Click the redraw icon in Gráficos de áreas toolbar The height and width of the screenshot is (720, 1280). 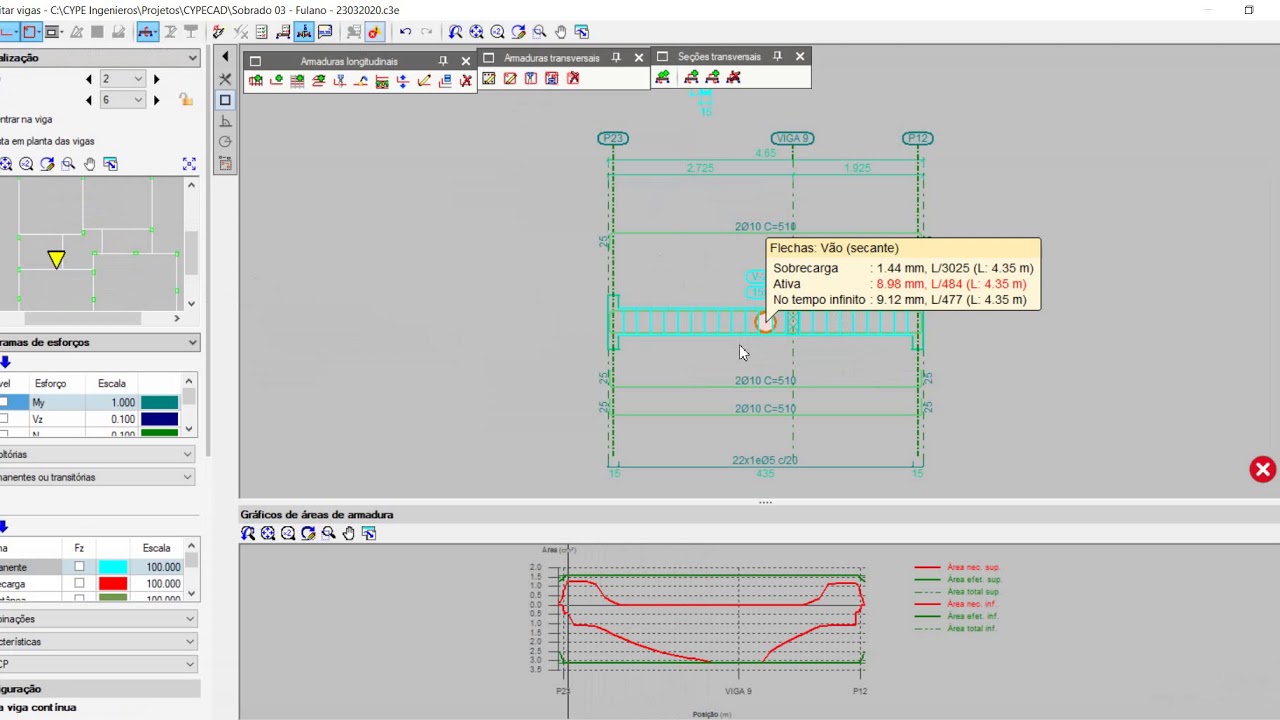click(308, 534)
